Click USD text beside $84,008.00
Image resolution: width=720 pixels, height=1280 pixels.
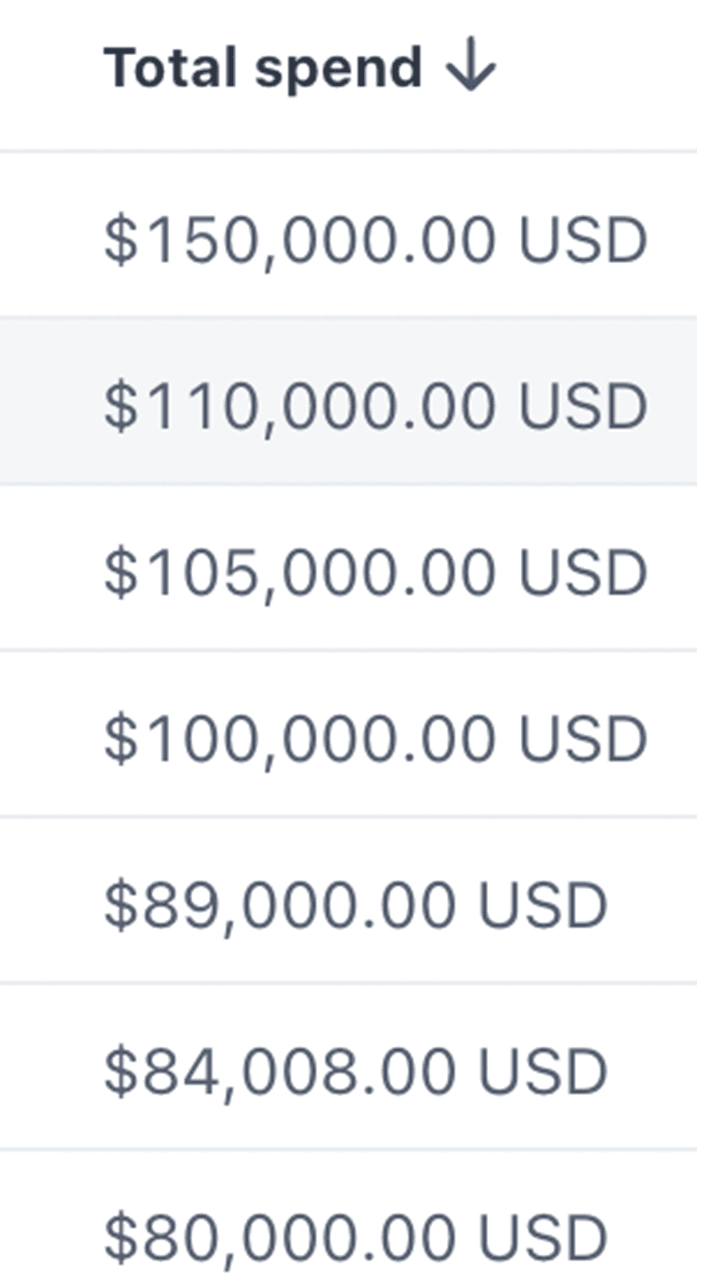click(542, 1071)
